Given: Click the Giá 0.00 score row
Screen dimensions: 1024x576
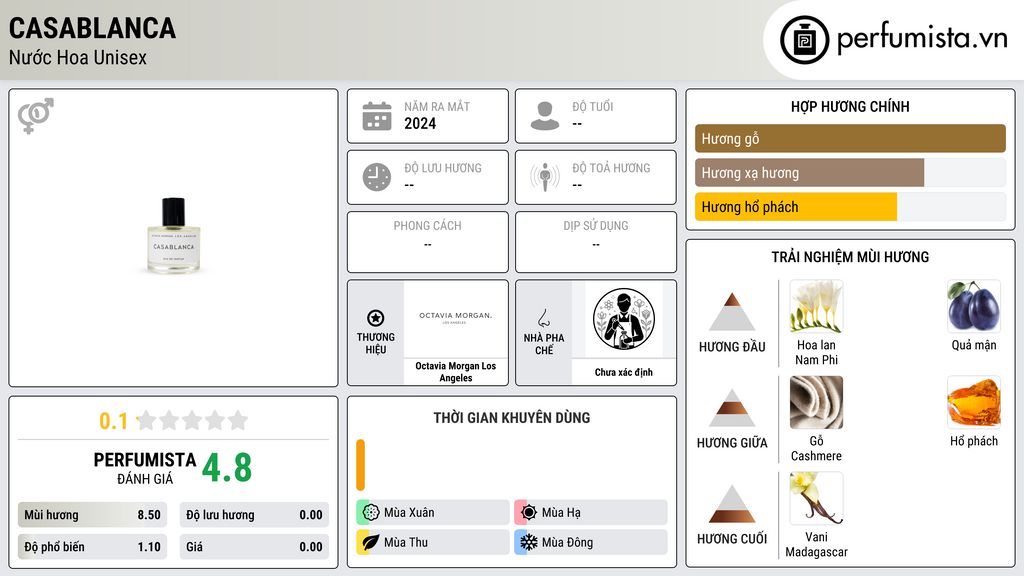Looking at the screenshot, I should tap(254, 547).
